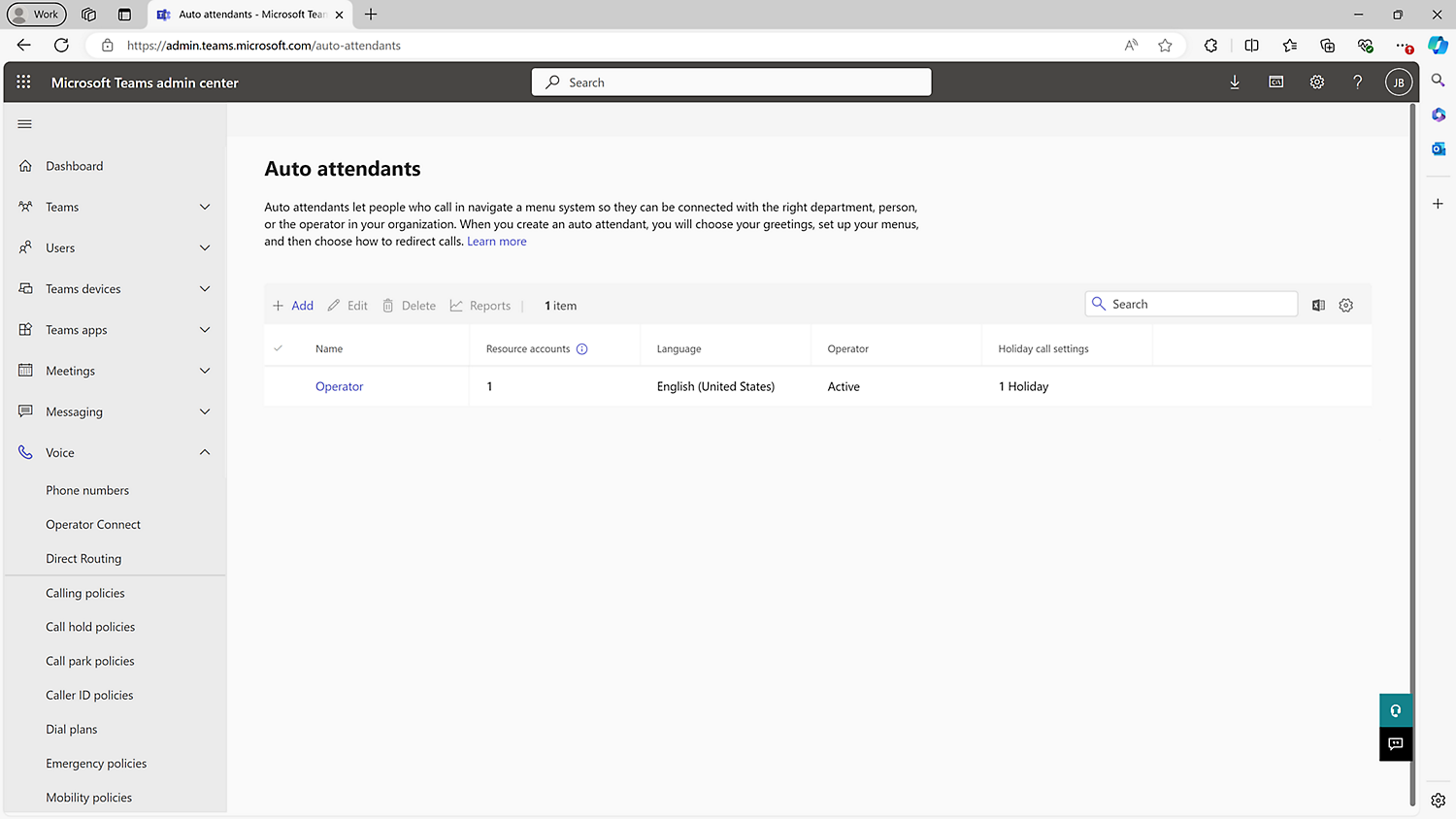Click the Reports toolbar button
Image resolution: width=1456 pixels, height=819 pixels.
[x=480, y=306]
